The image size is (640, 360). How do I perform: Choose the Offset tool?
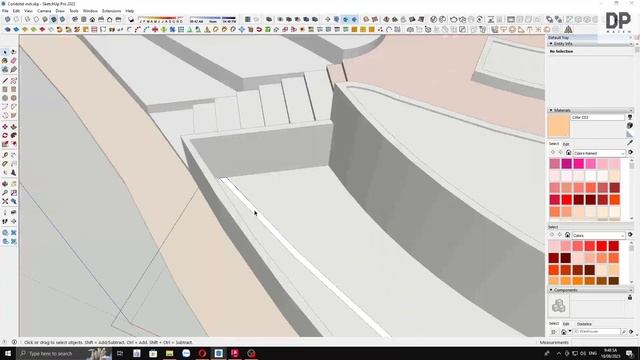(x=13, y=144)
